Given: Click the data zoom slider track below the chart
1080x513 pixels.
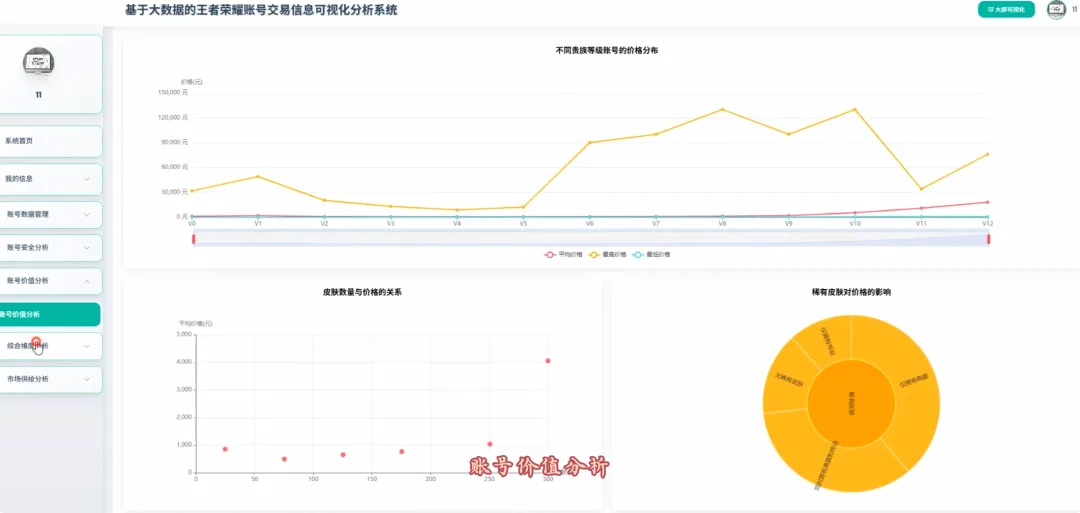Looking at the screenshot, I should click(x=591, y=239).
